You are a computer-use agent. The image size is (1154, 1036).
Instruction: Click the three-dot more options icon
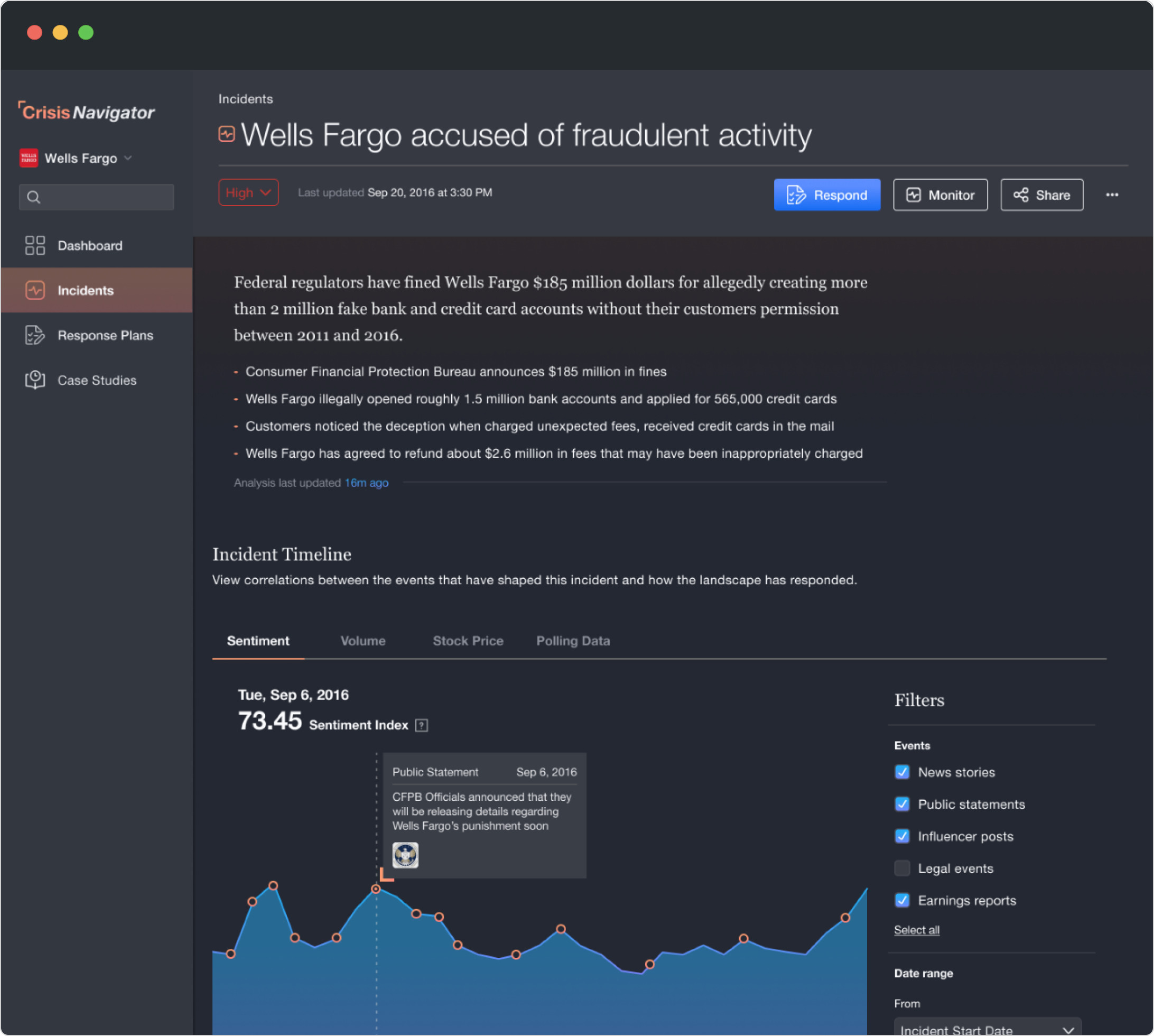[1112, 195]
